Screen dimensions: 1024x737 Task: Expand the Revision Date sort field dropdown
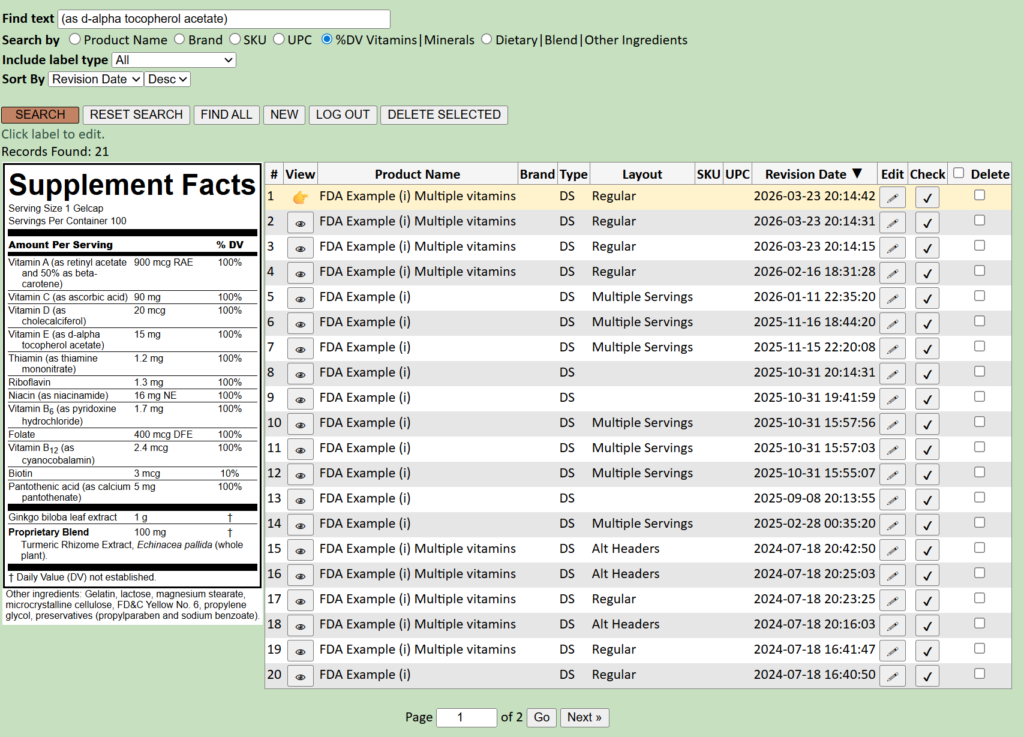95,79
